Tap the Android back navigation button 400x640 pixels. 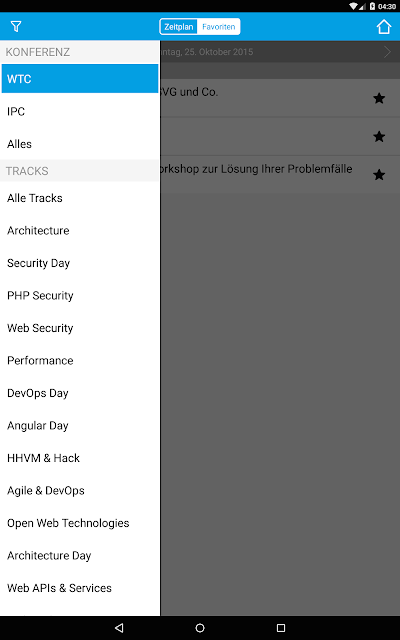[119, 628]
